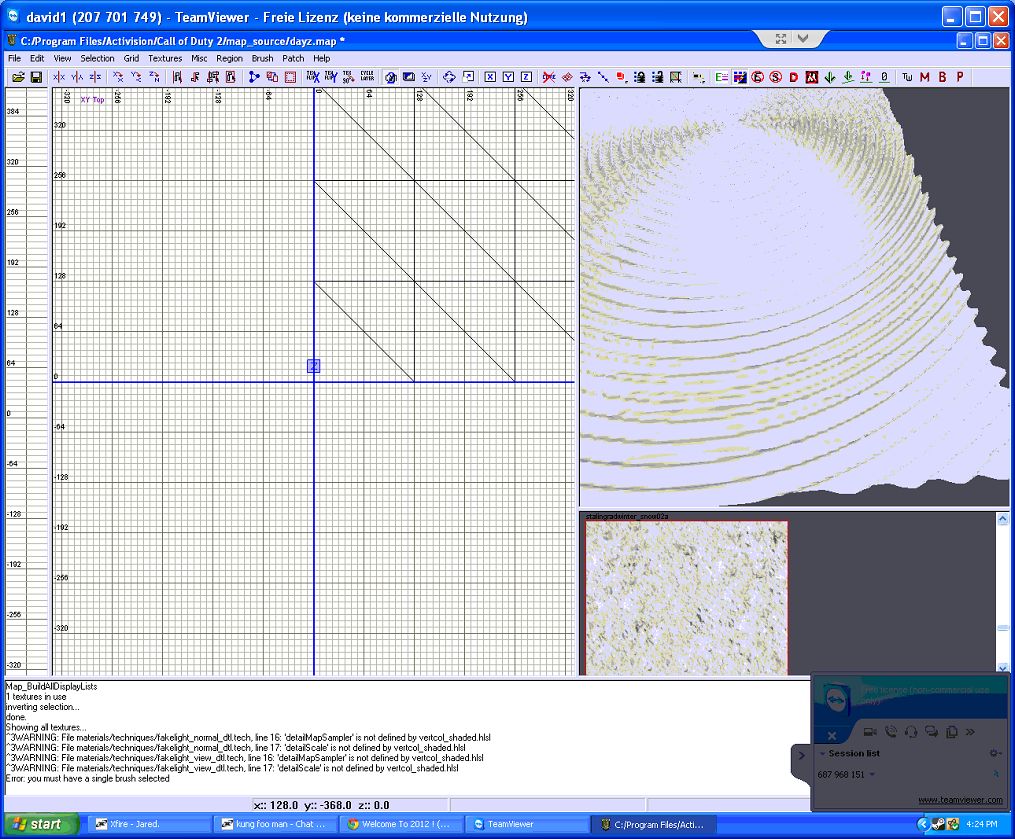Rotate selection around the Z axis
The height and width of the screenshot is (839, 1015).
tap(154, 77)
